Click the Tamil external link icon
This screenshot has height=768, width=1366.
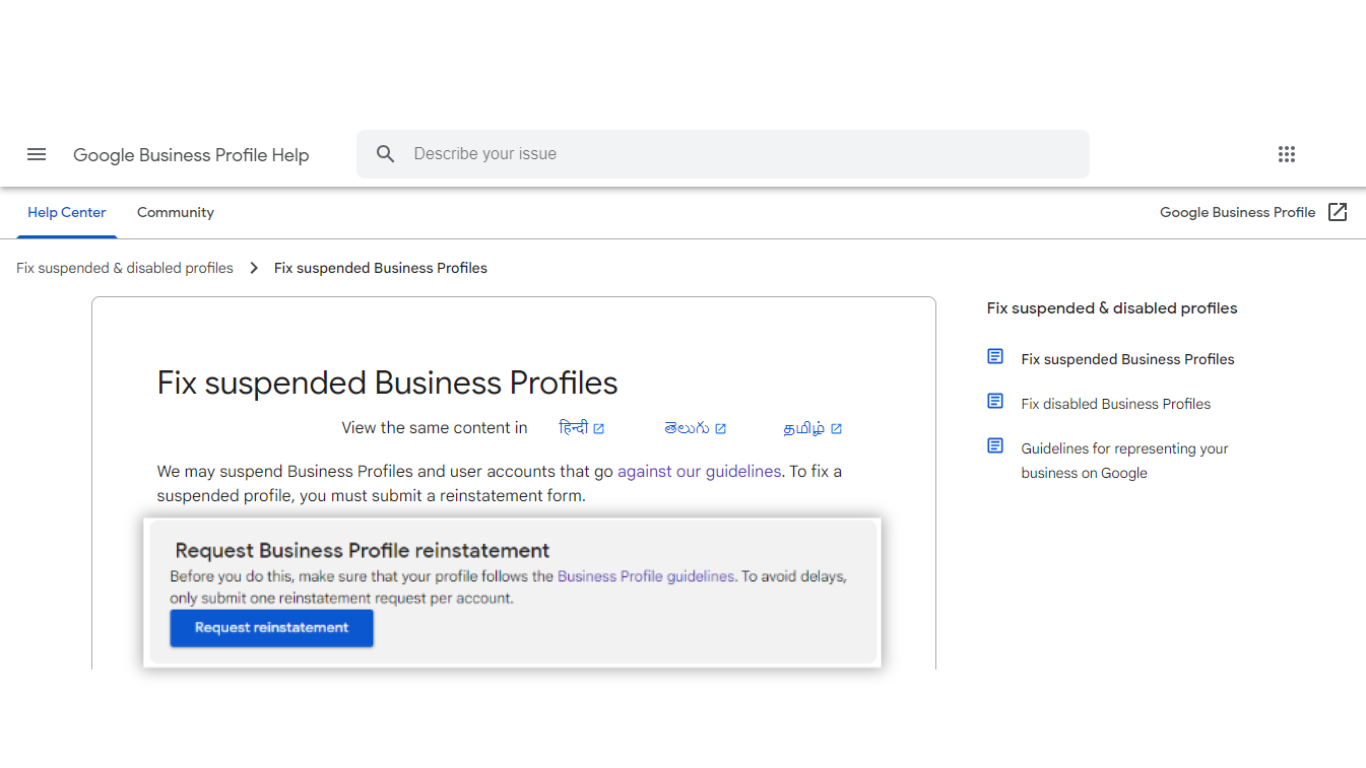[x=837, y=429]
